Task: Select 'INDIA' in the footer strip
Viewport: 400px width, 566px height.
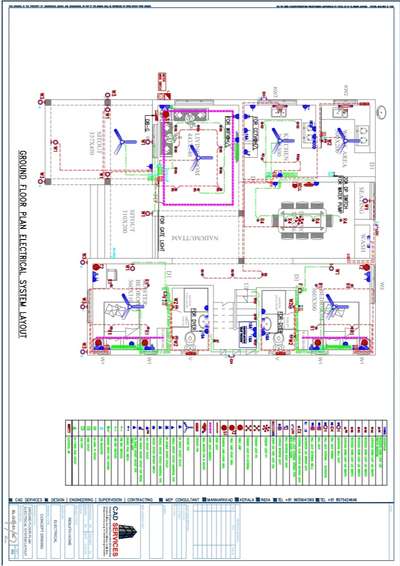Action: tap(266, 500)
